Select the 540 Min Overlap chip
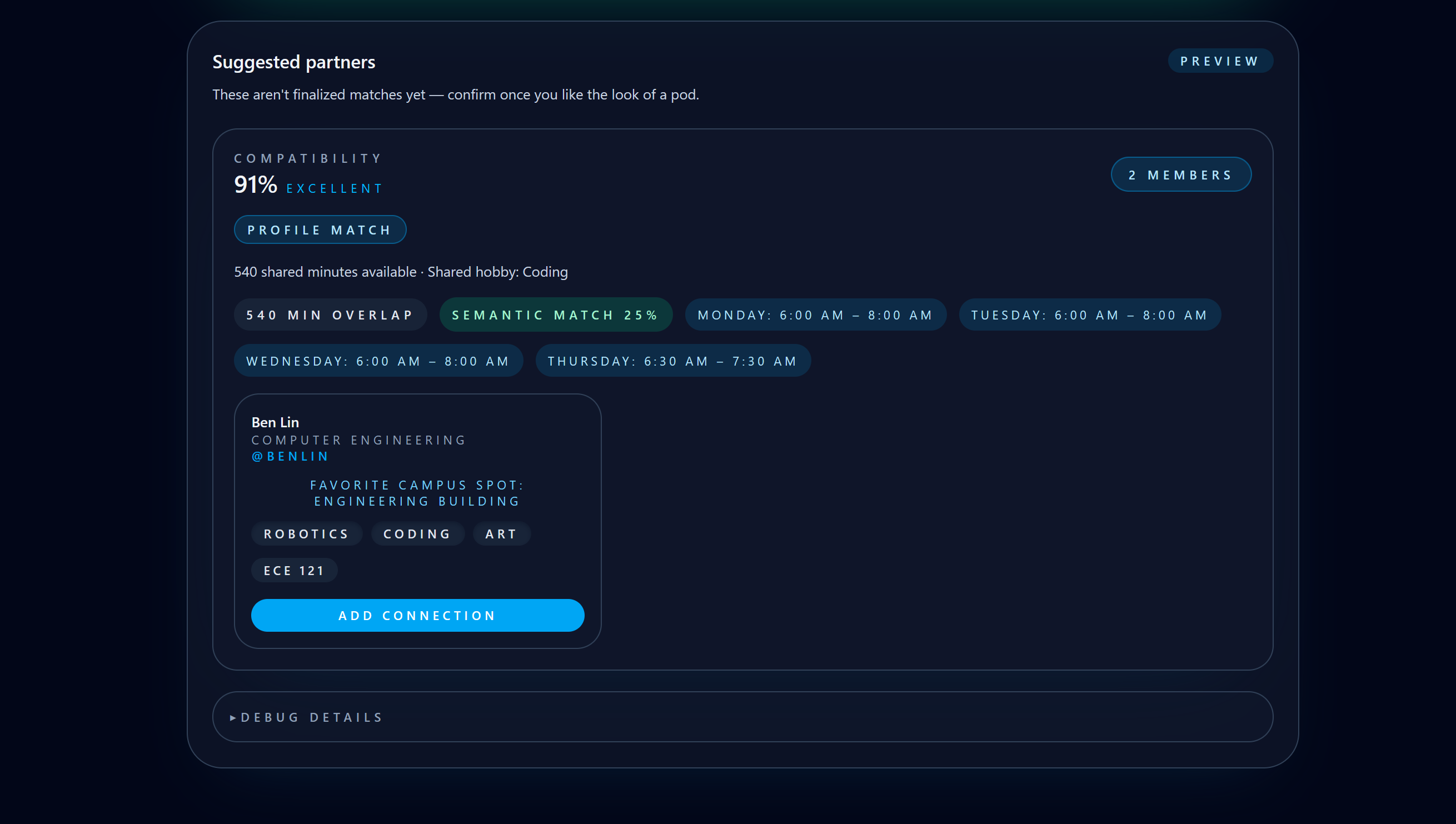The image size is (1456, 824). (330, 314)
